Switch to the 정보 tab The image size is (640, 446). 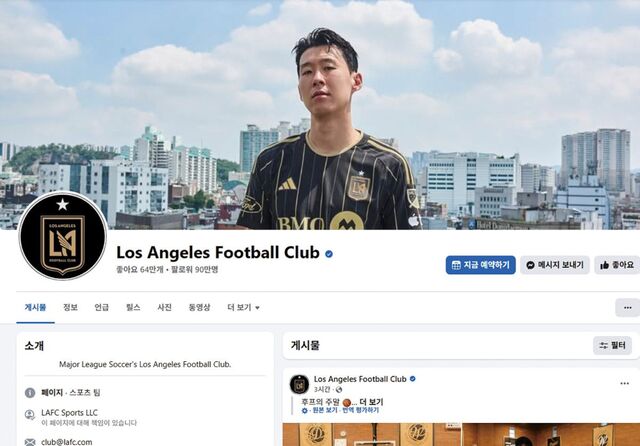tap(70, 308)
